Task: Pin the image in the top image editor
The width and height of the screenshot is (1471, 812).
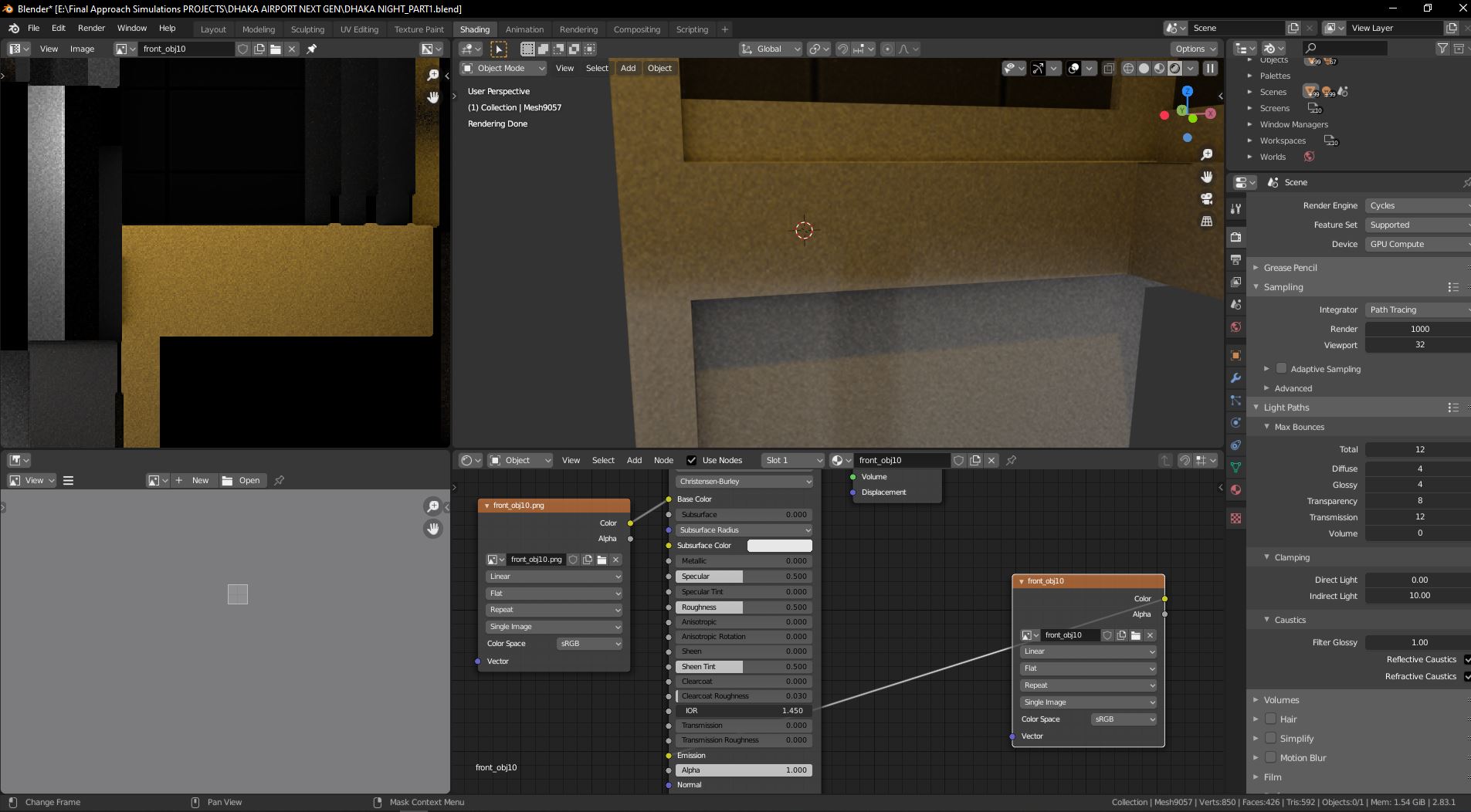Action: [x=312, y=49]
